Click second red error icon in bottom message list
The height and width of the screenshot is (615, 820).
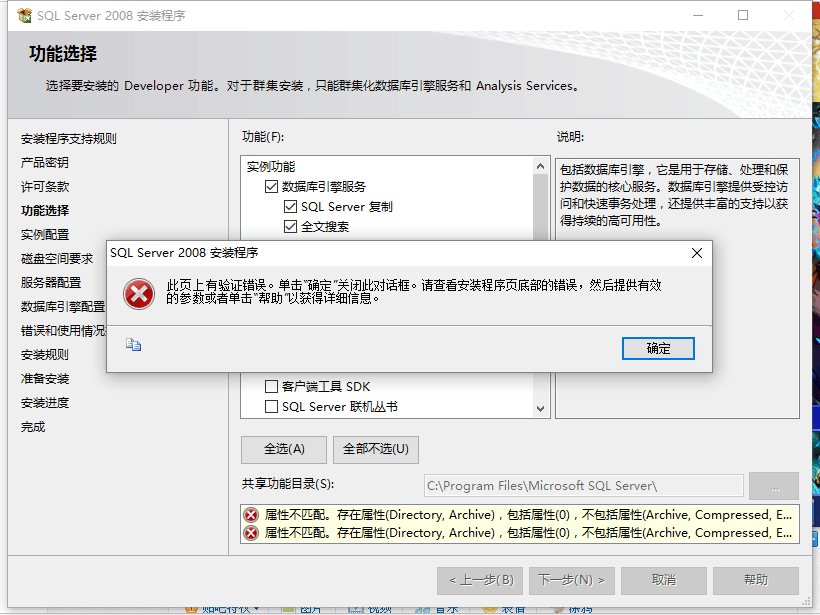[x=251, y=533]
